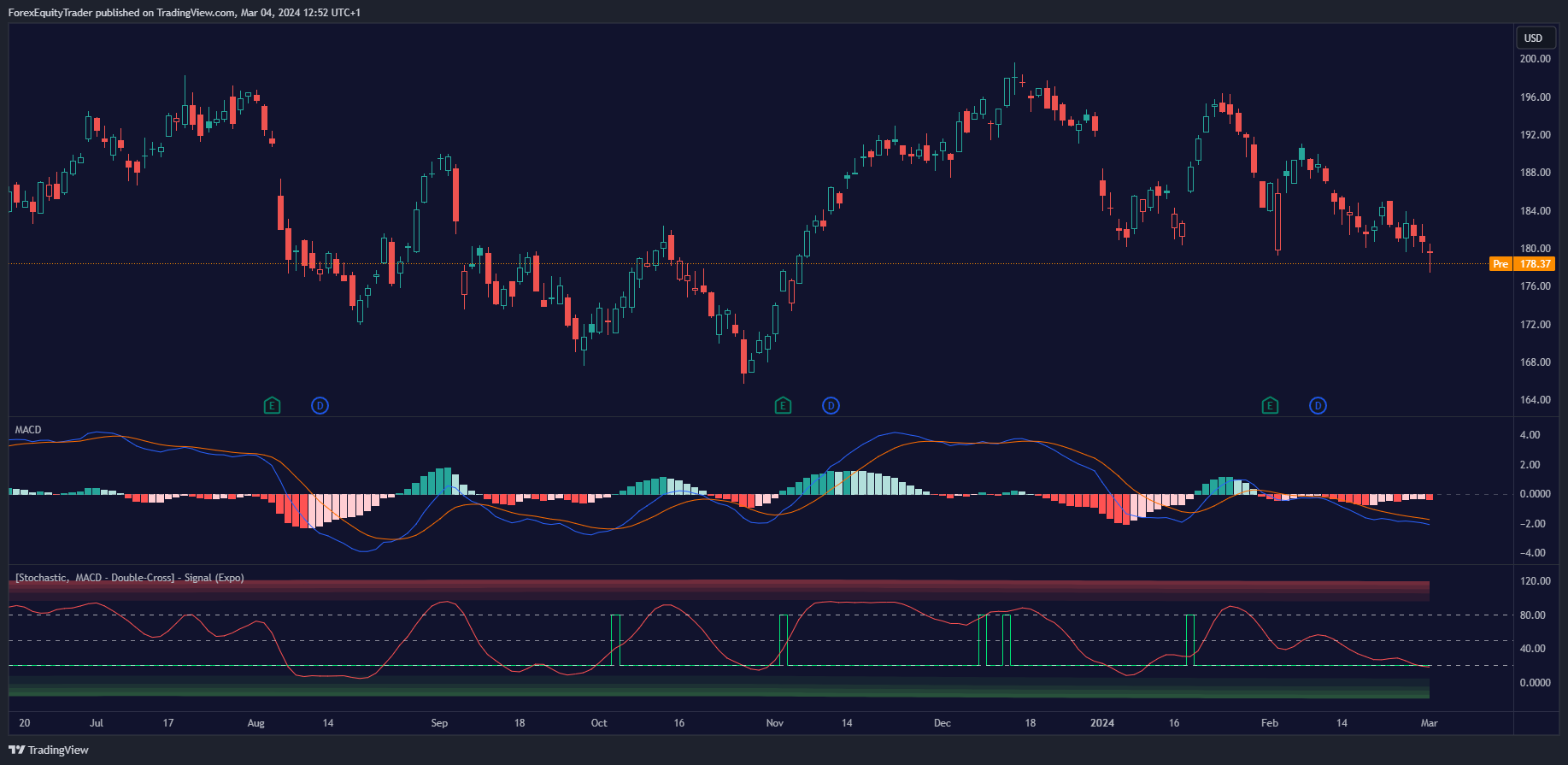Click the earnings 'E' marker in early August
Image resolution: width=1568 pixels, height=765 pixels.
pos(272,405)
